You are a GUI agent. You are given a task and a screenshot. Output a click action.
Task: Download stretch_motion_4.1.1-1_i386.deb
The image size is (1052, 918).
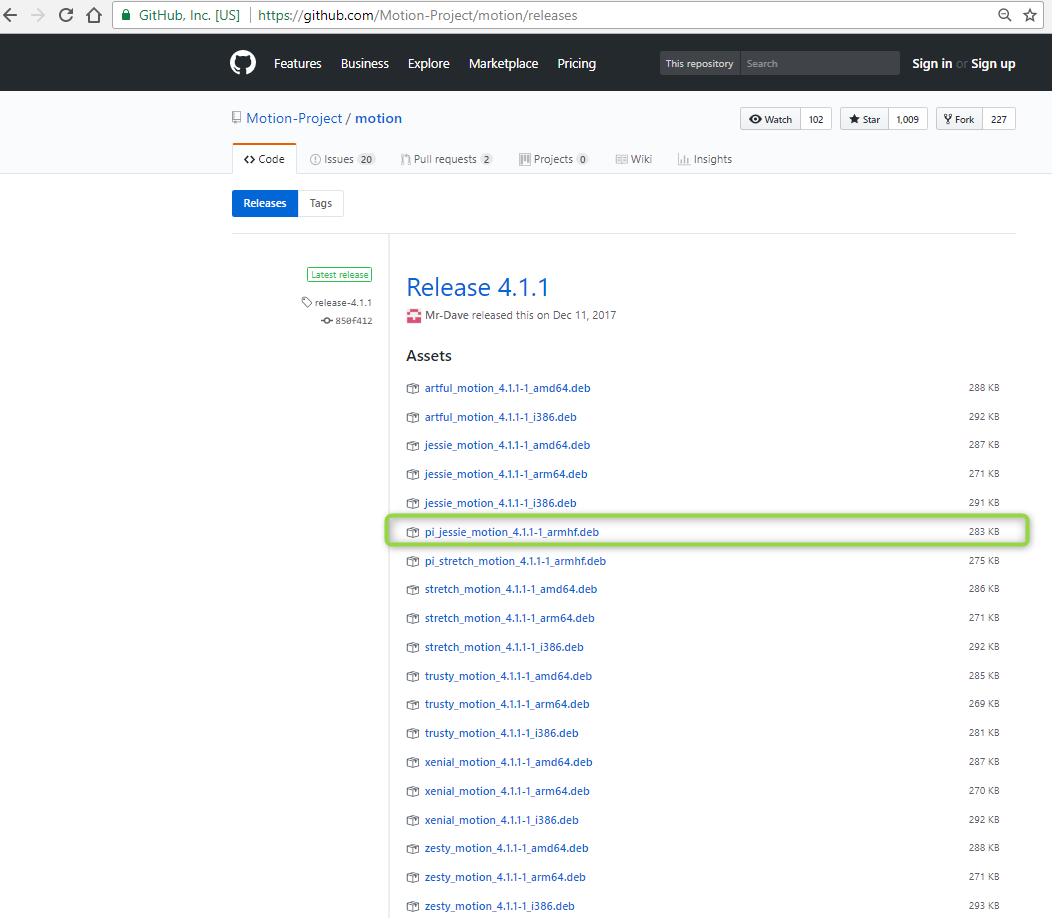click(504, 648)
